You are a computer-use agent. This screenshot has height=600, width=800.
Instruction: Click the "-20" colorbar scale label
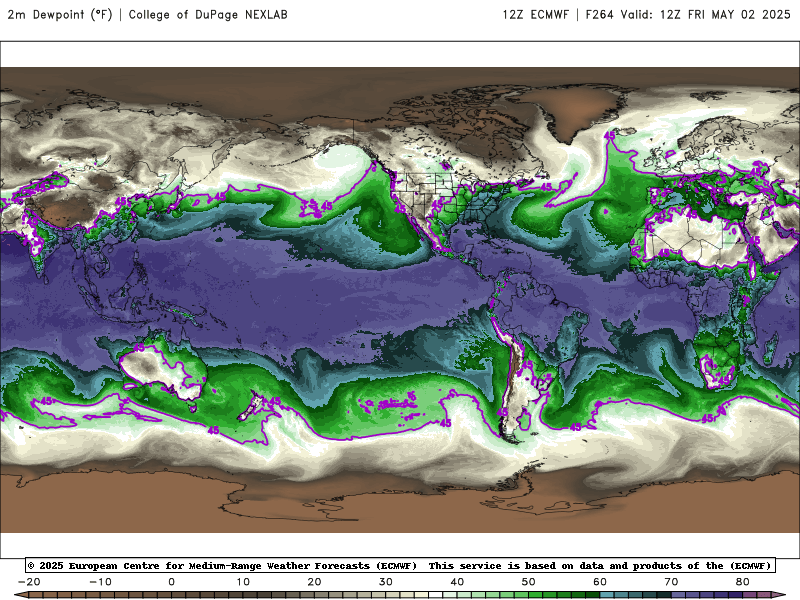[29, 582]
